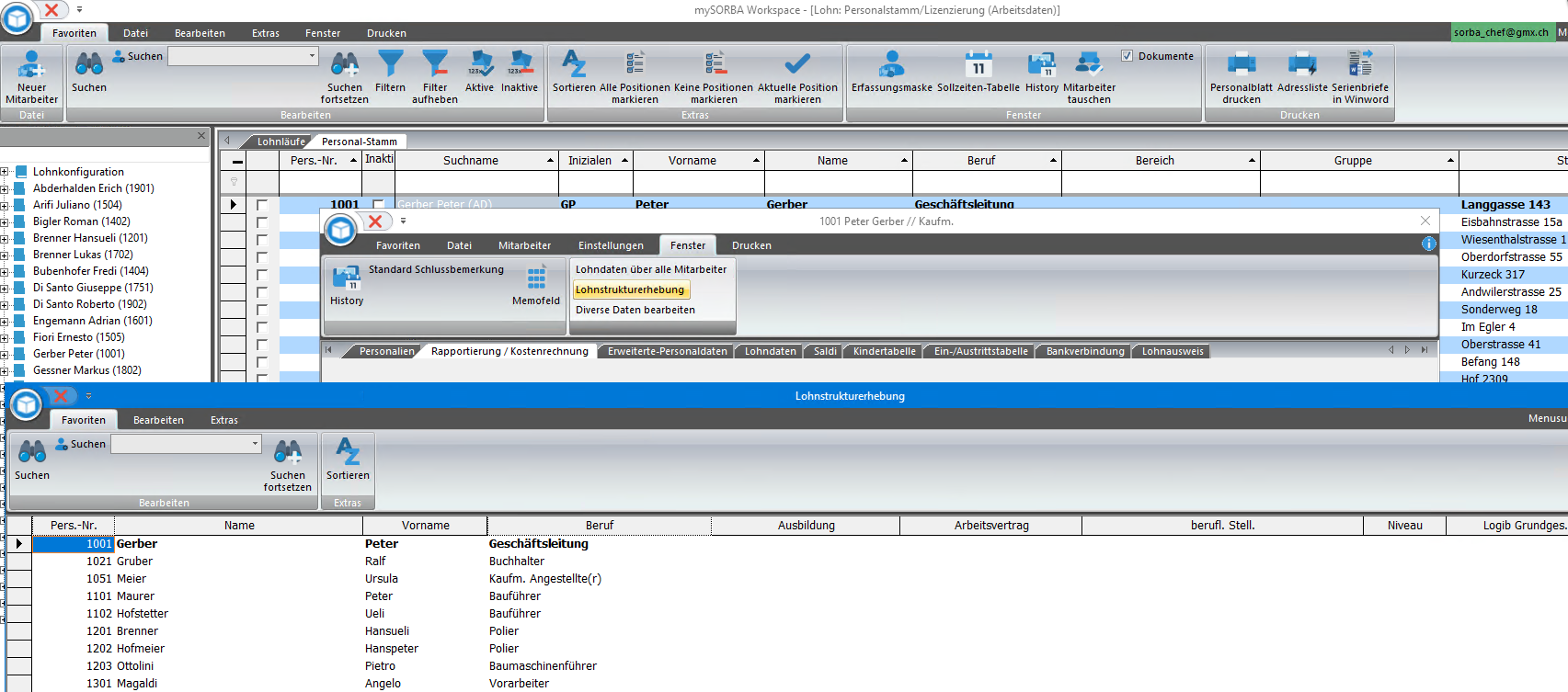Viewport: 1568px width, 692px height.
Task: Print Personalblatt drucken
Action: 1242,77
